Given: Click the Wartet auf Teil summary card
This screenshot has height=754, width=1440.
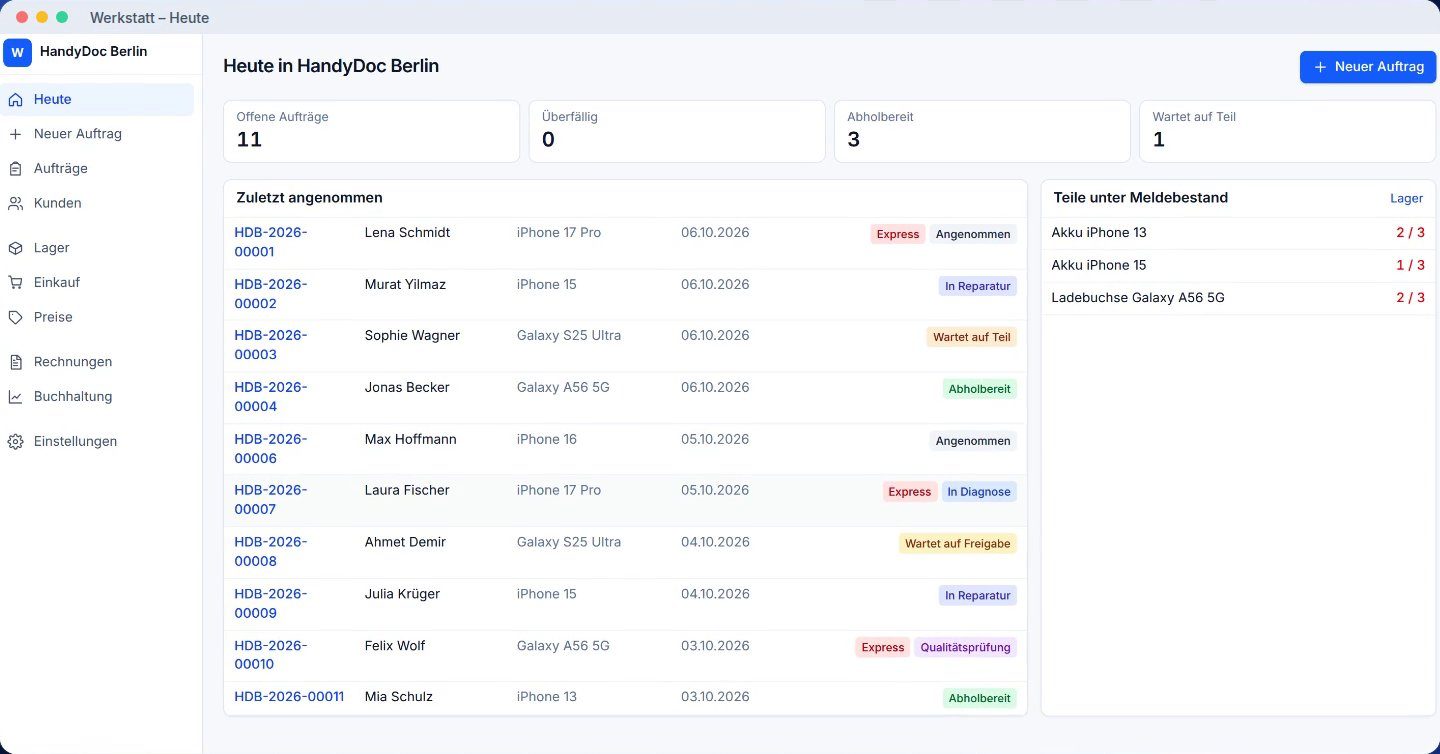Looking at the screenshot, I should (x=1287, y=131).
